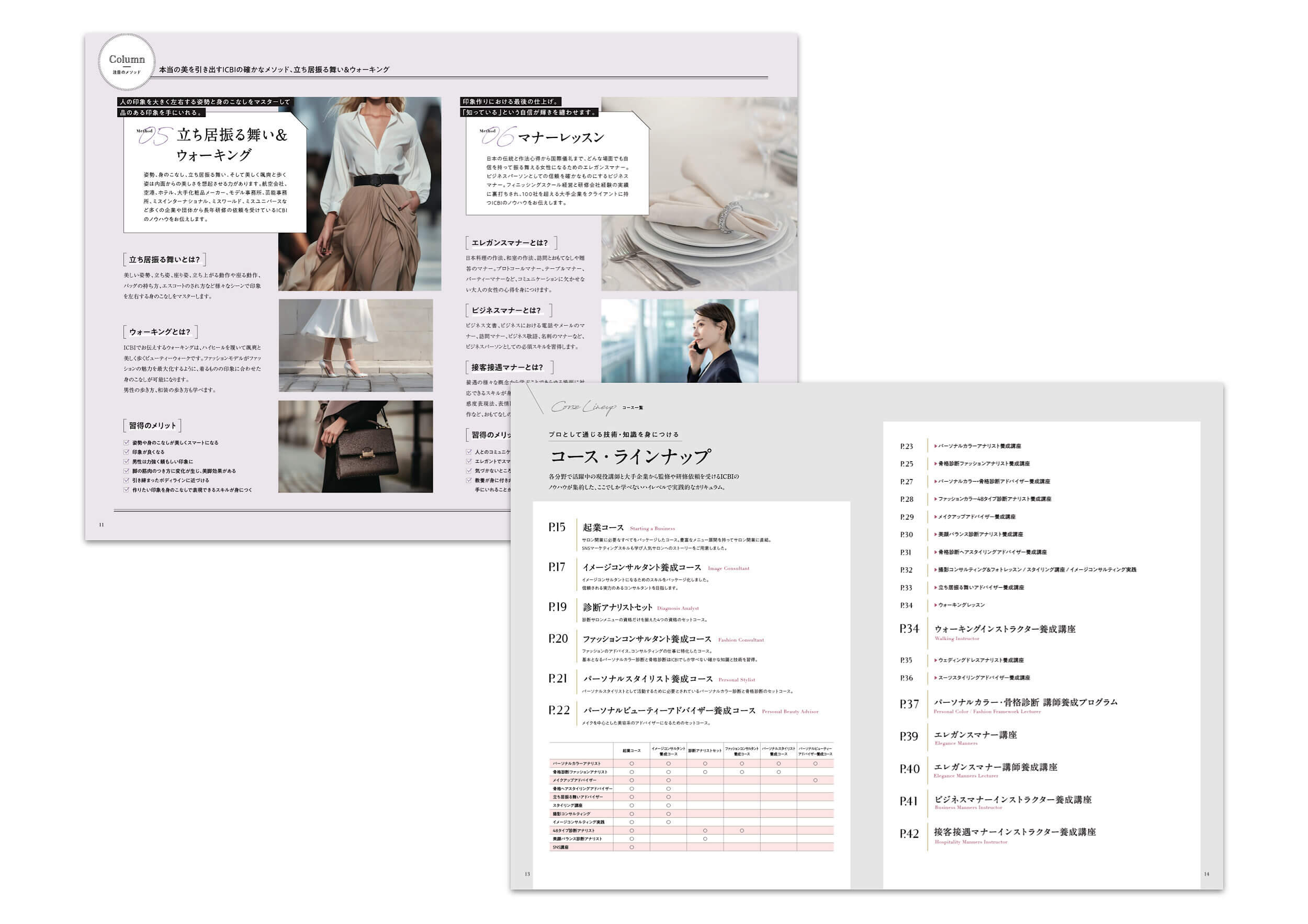The image size is (1308, 924).
Task: Click the red arrow before ウォーキングレッスン
Action: point(935,605)
